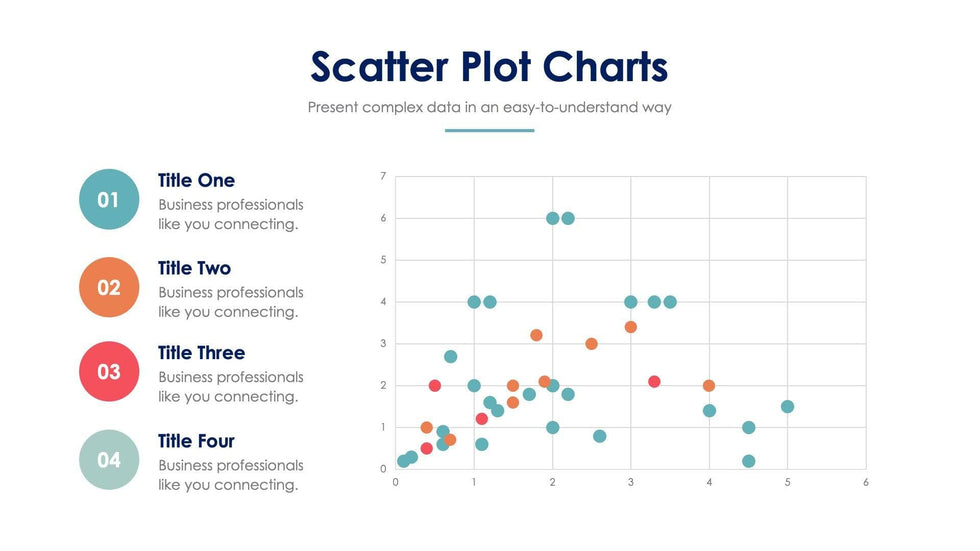
Task: Select the red 03 circle badge
Action: pos(108,372)
